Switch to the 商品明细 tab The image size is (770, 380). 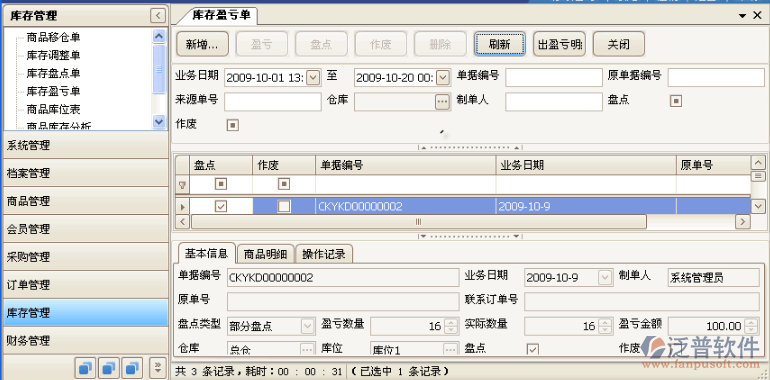(266, 254)
